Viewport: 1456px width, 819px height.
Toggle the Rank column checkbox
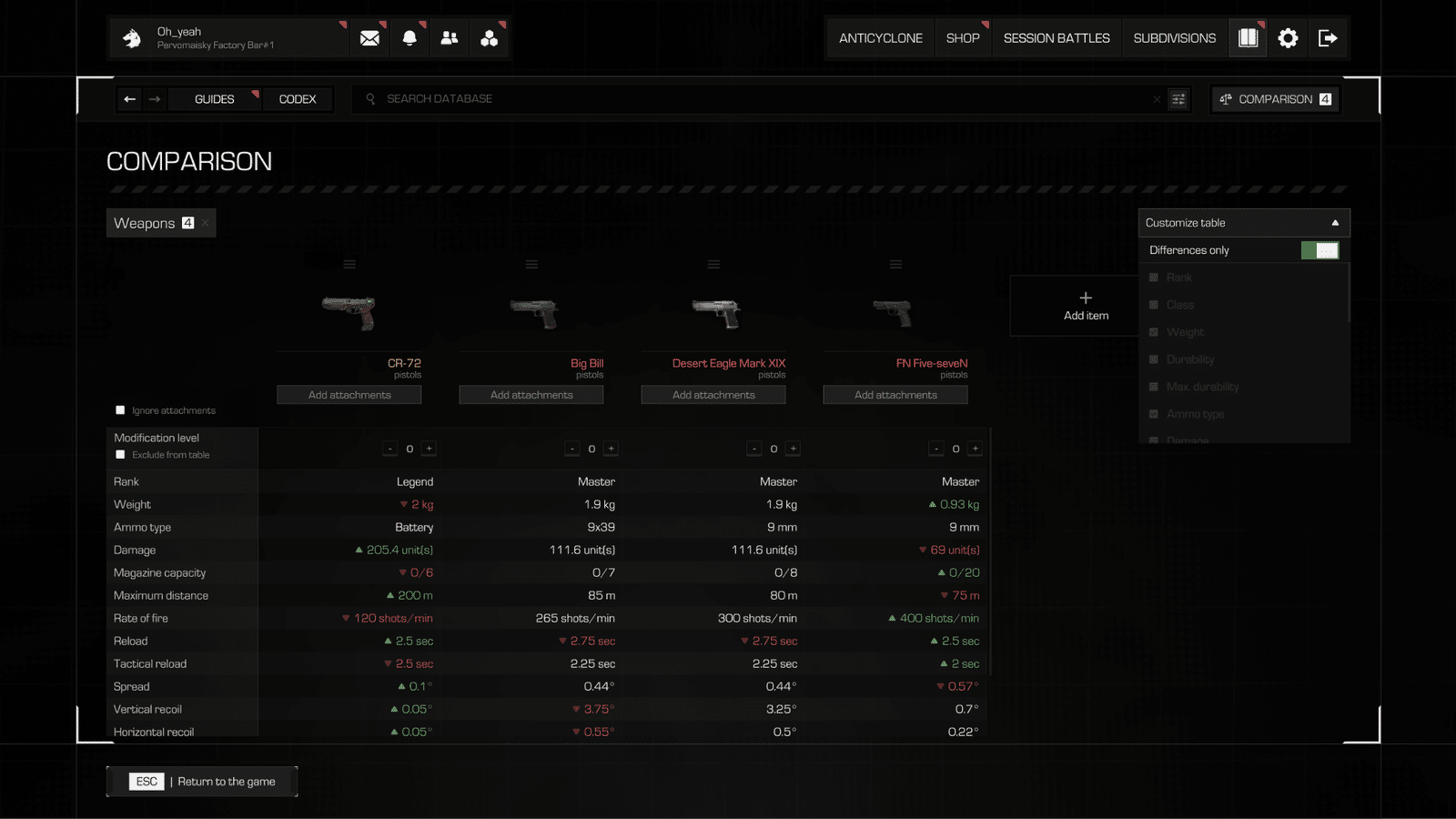pyautogui.click(x=1154, y=278)
